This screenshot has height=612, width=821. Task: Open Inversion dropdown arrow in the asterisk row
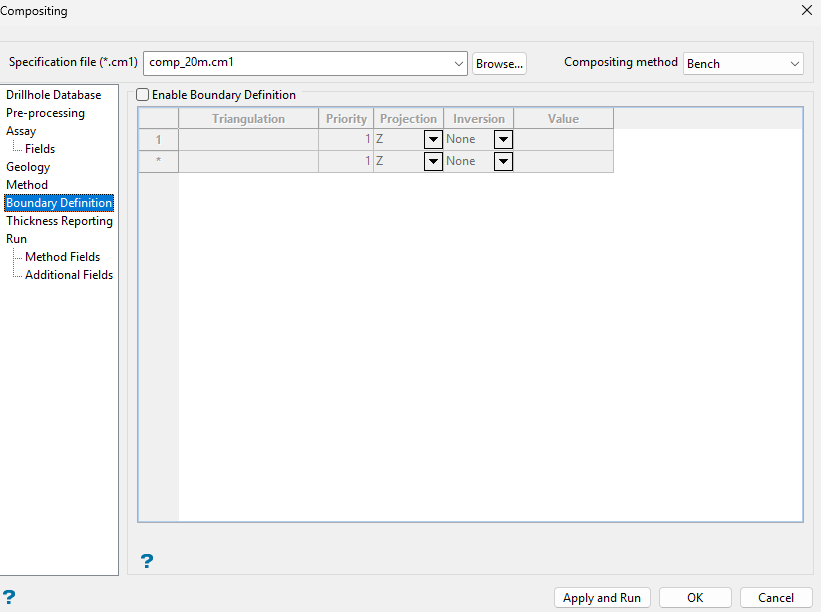503,161
